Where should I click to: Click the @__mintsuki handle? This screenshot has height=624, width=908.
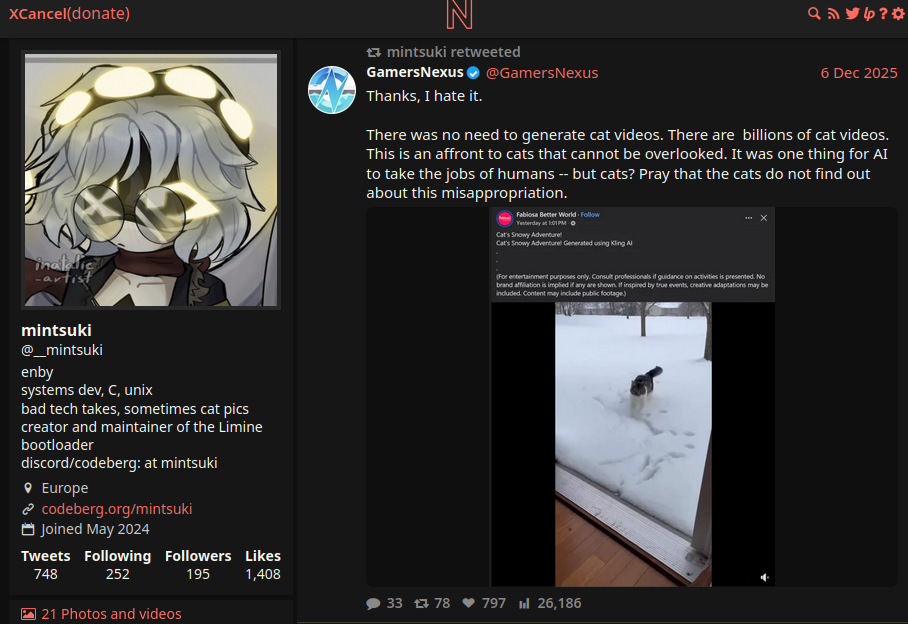pos(62,350)
